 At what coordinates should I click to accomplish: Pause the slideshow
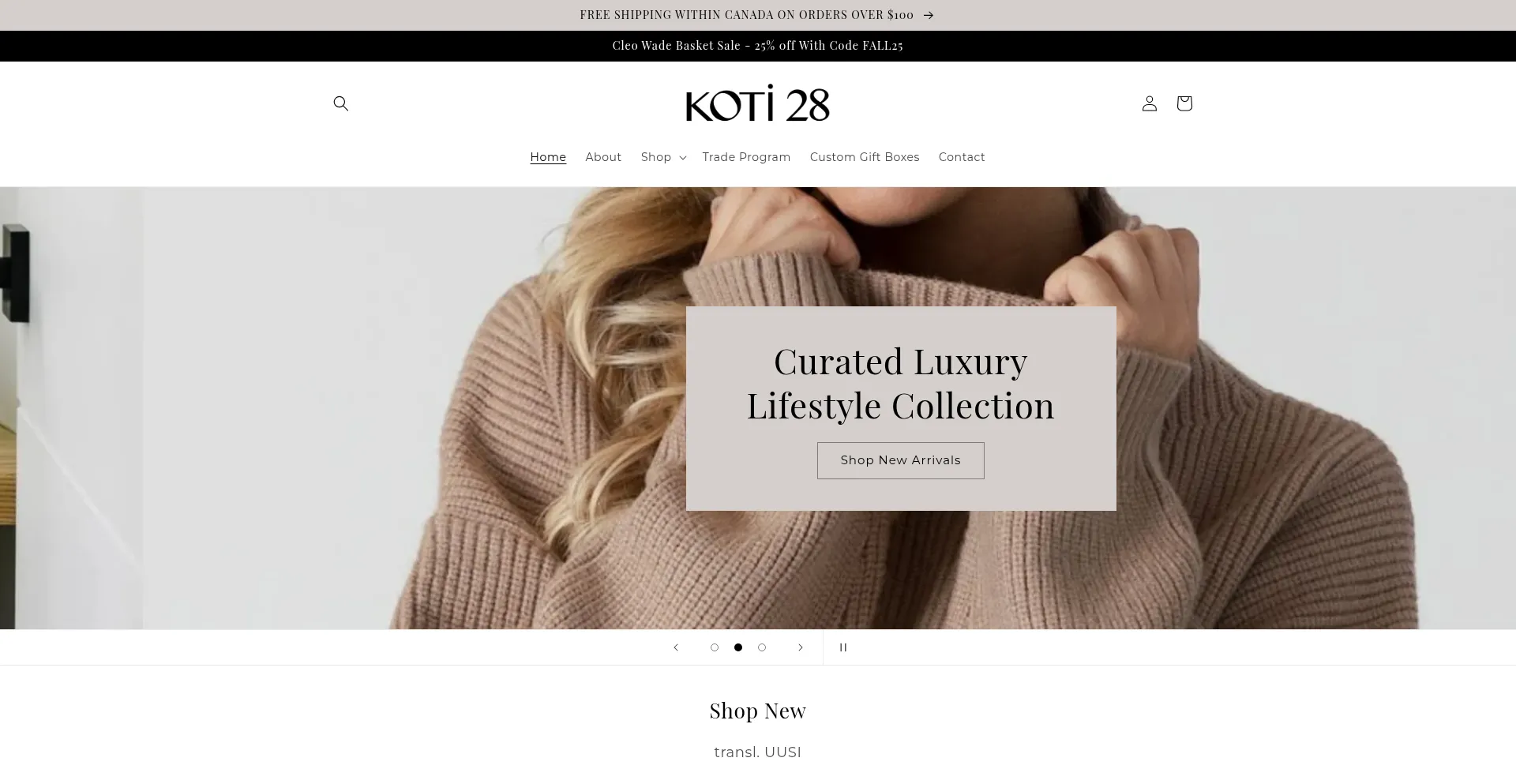coord(843,647)
